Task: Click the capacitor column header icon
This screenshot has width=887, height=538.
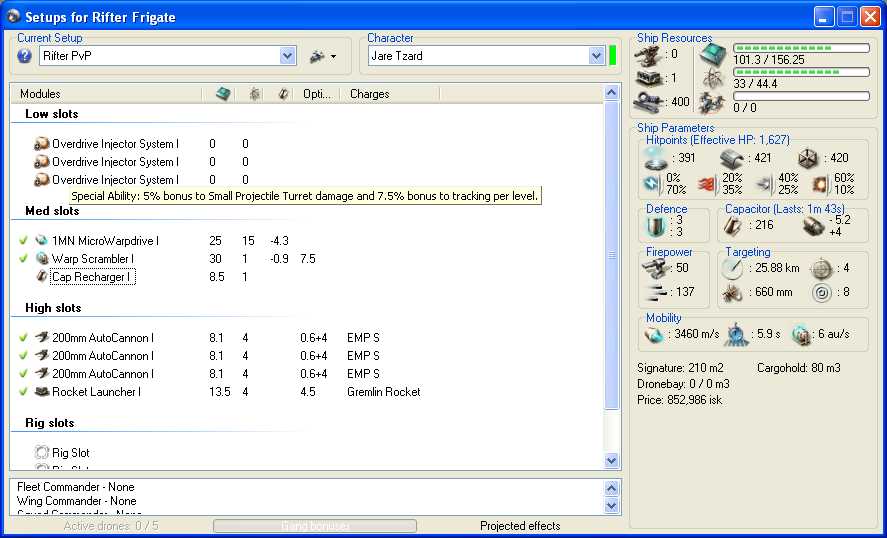Action: (x=284, y=94)
